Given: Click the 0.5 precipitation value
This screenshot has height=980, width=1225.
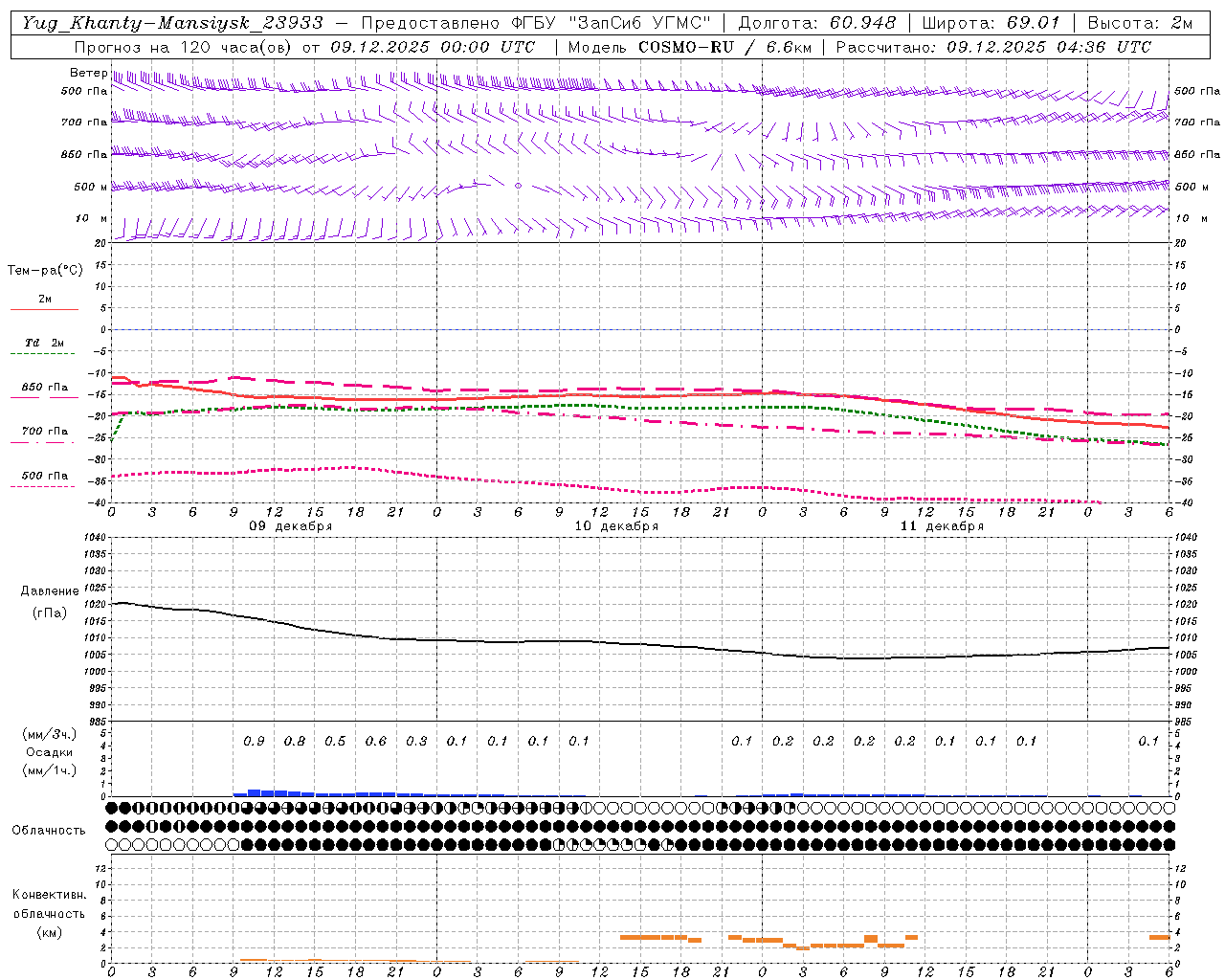Looking at the screenshot, I should tap(335, 741).
